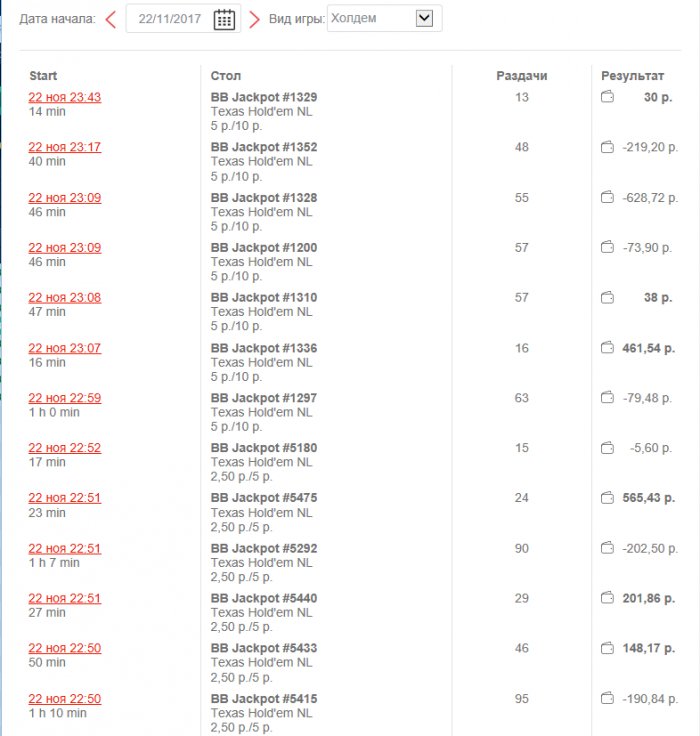The height and width of the screenshot is (736, 700).
Task: Go to previous date with left arrow
Action: [x=111, y=19]
